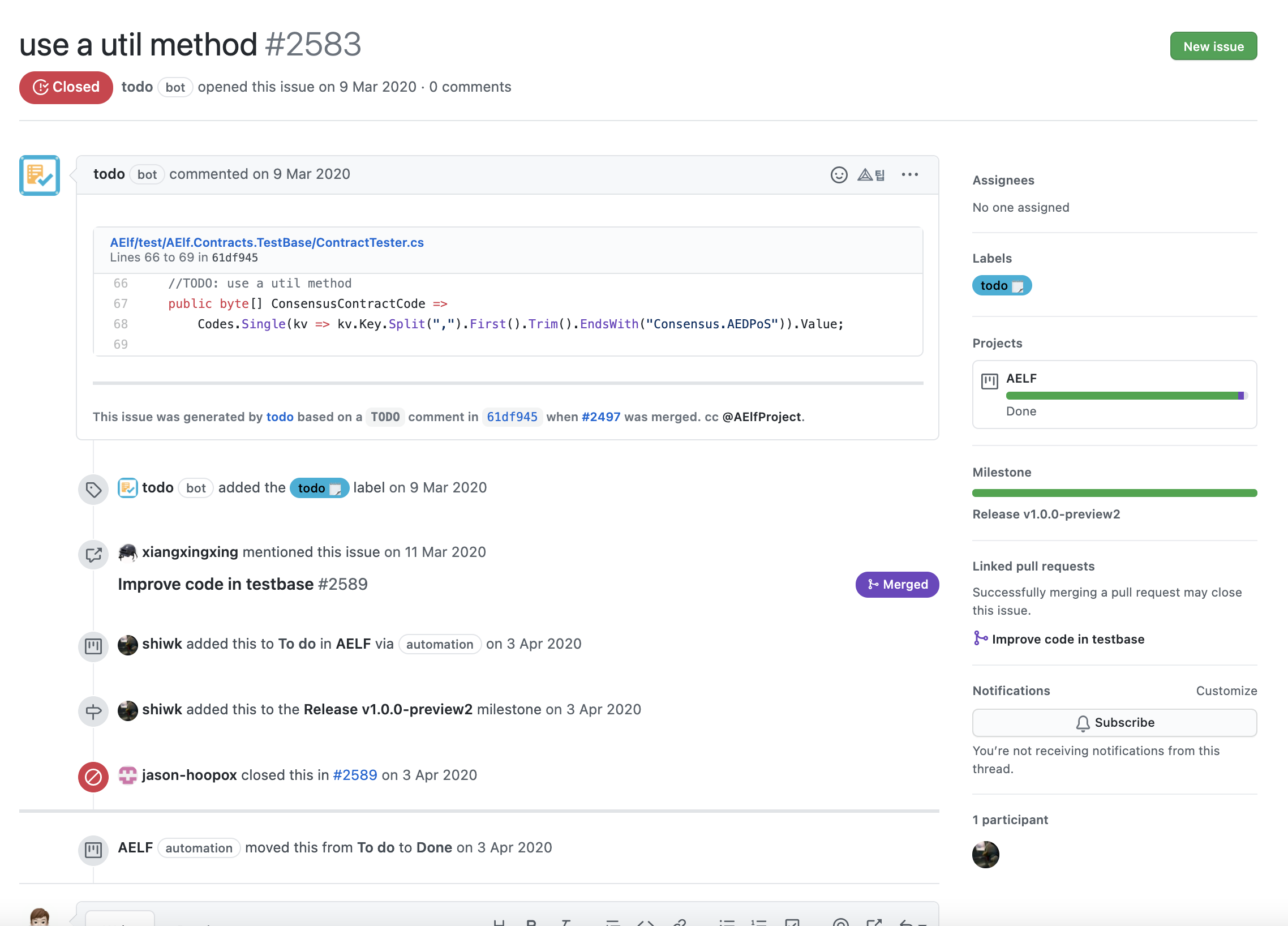Click the large todo bot avatar beside the comment
This screenshot has height=926, width=1288.
39,175
